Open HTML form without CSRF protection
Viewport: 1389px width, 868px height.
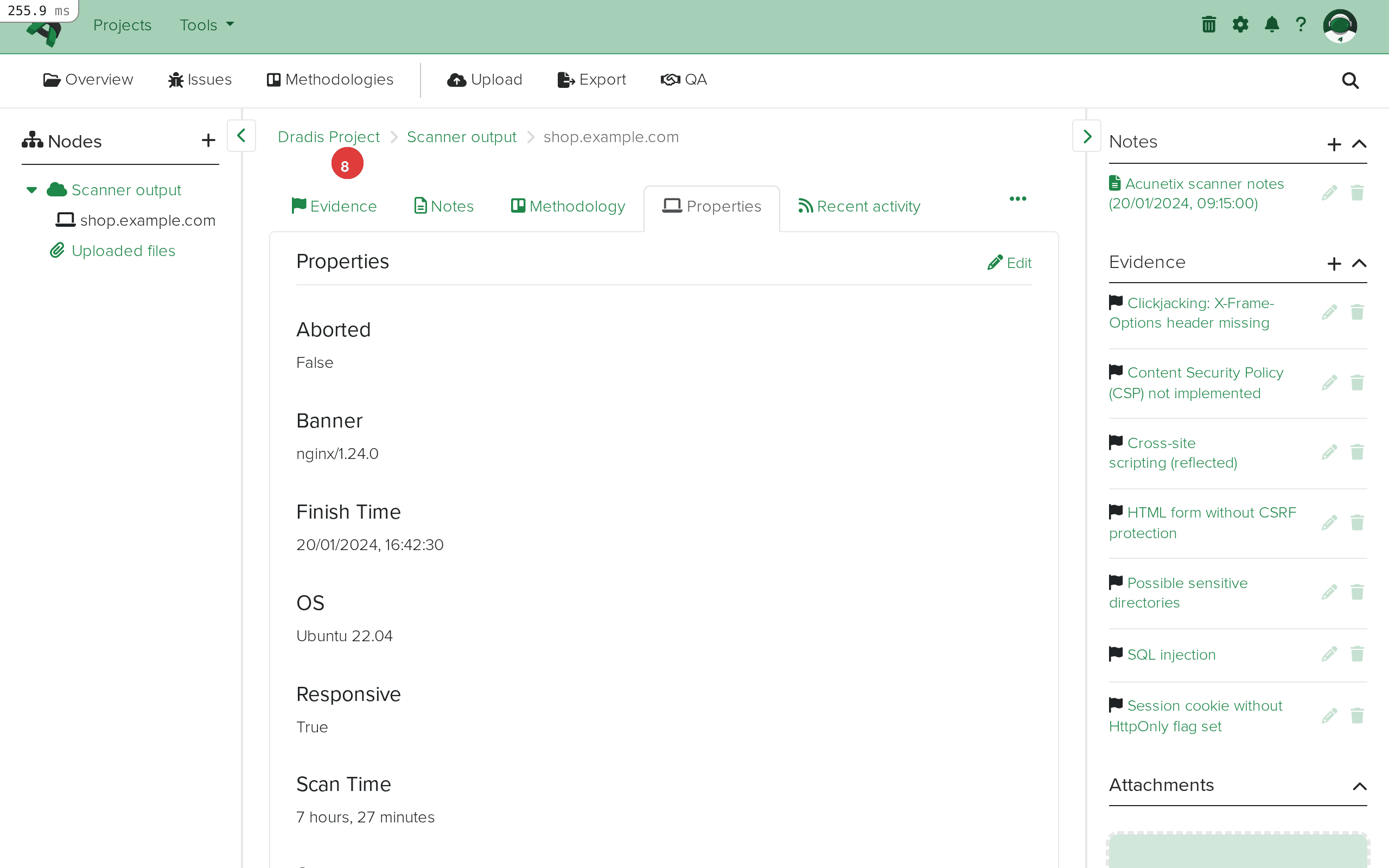(1202, 523)
